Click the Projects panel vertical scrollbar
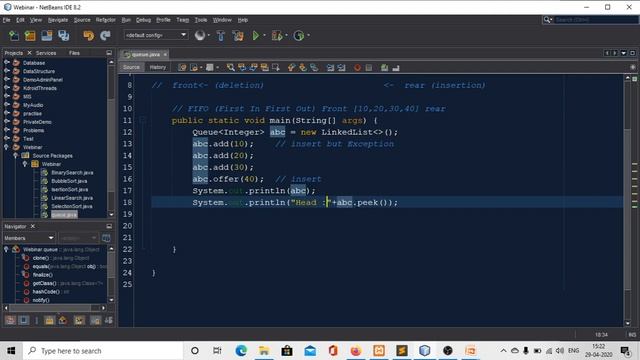 click(111, 138)
